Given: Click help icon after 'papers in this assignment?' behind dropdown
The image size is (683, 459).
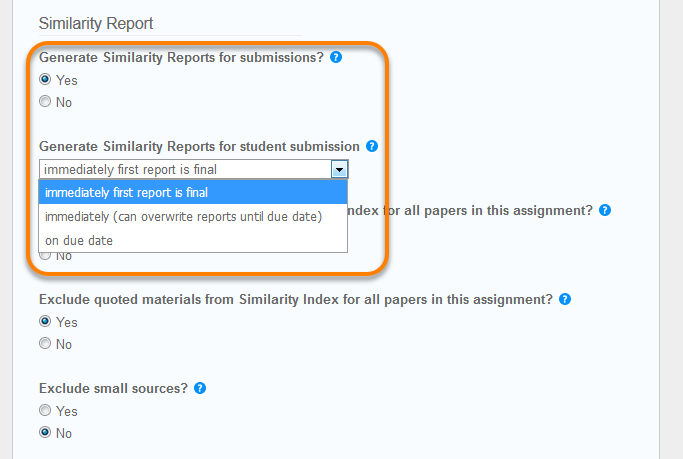Looking at the screenshot, I should coord(605,211).
